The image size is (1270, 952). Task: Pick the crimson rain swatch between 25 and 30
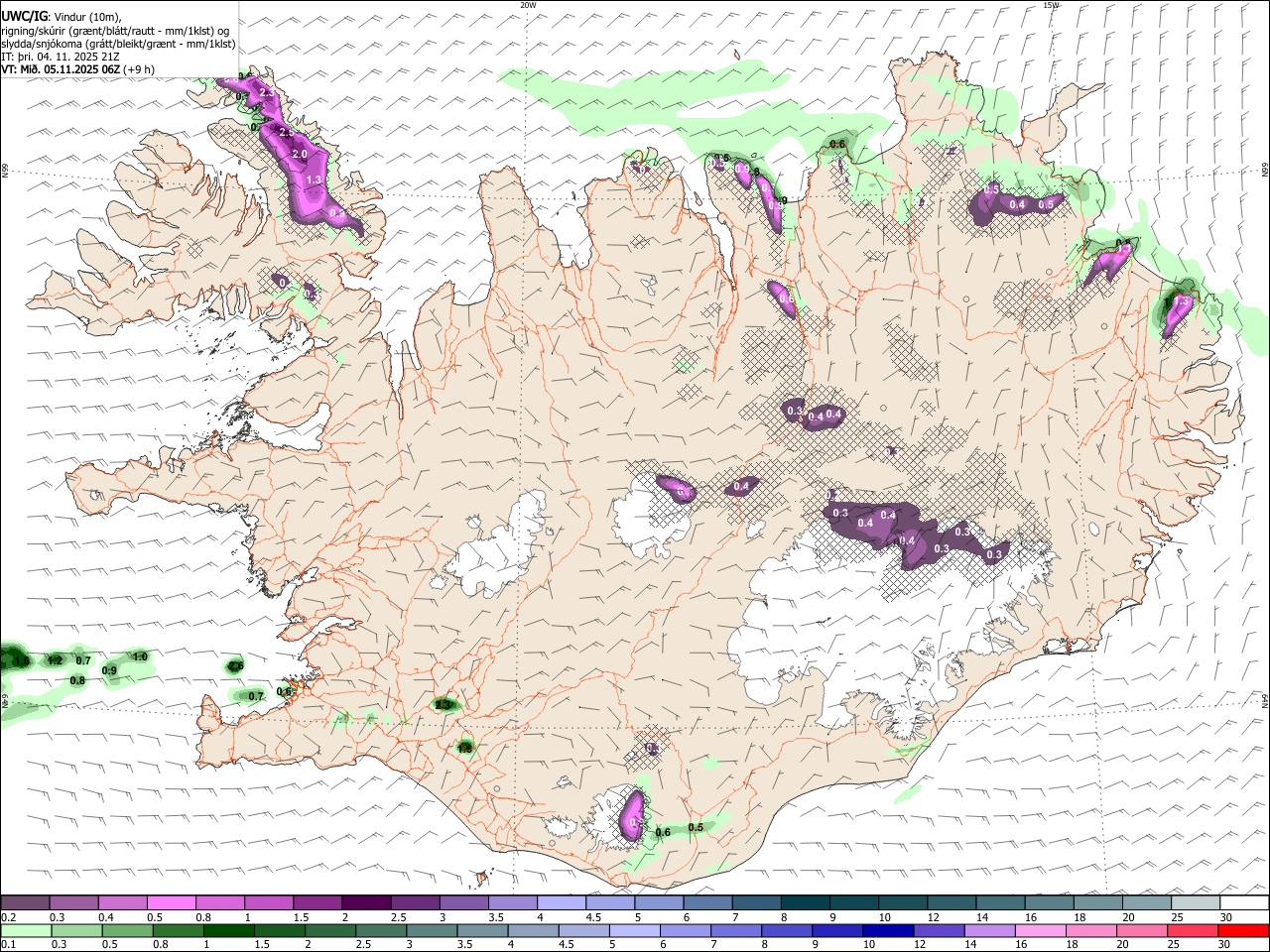[x=1194, y=931]
